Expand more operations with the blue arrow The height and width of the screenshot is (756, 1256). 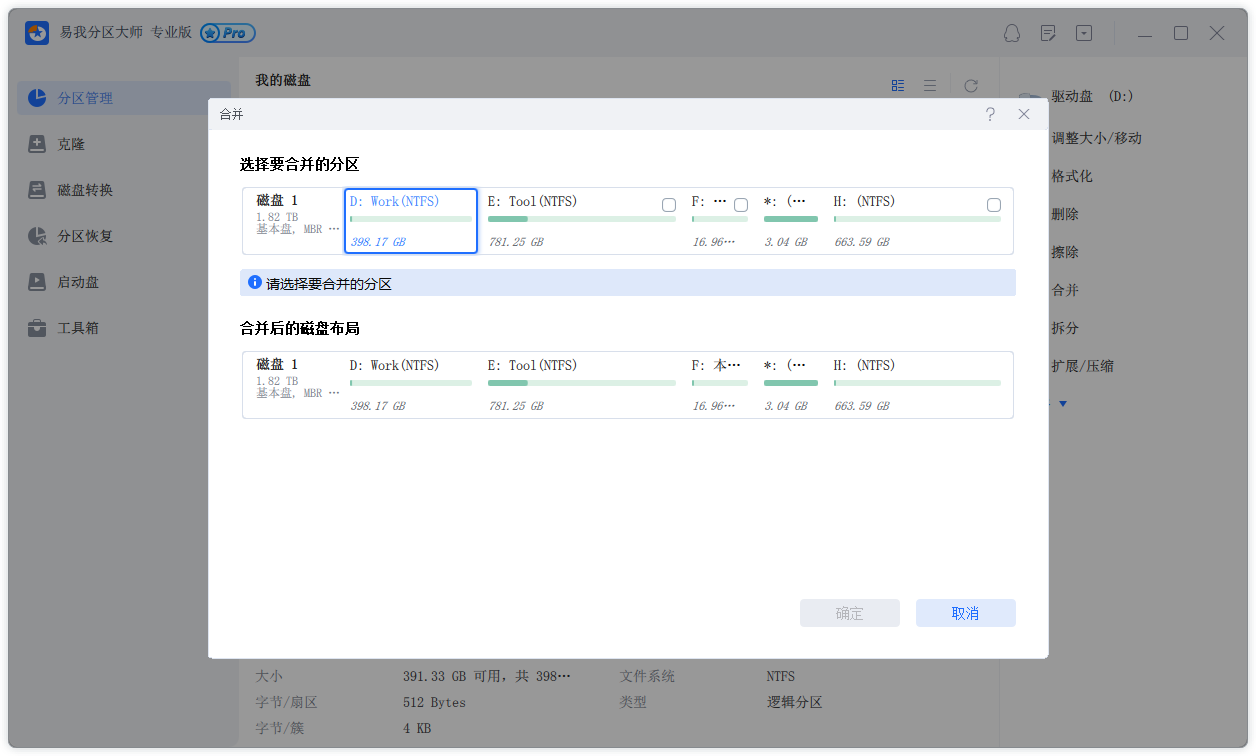coord(1063,404)
